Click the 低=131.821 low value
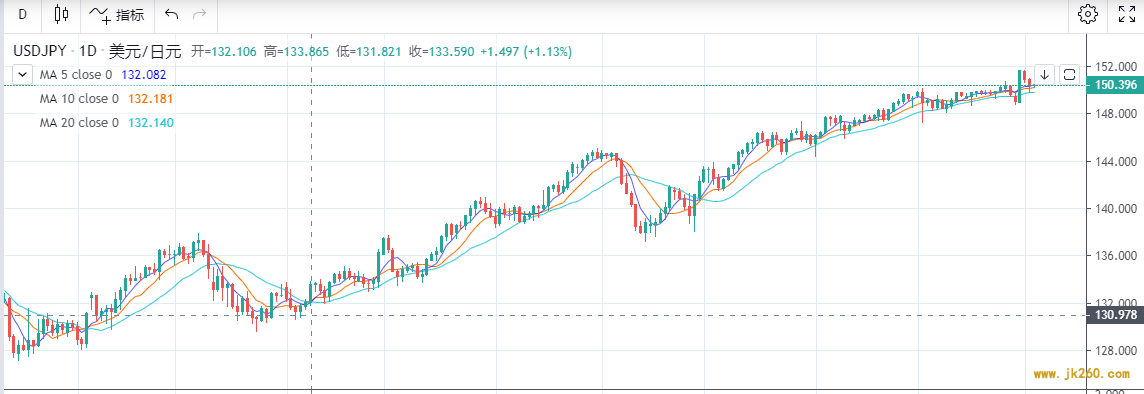Image resolution: width=1144 pixels, height=394 pixels. (368, 51)
